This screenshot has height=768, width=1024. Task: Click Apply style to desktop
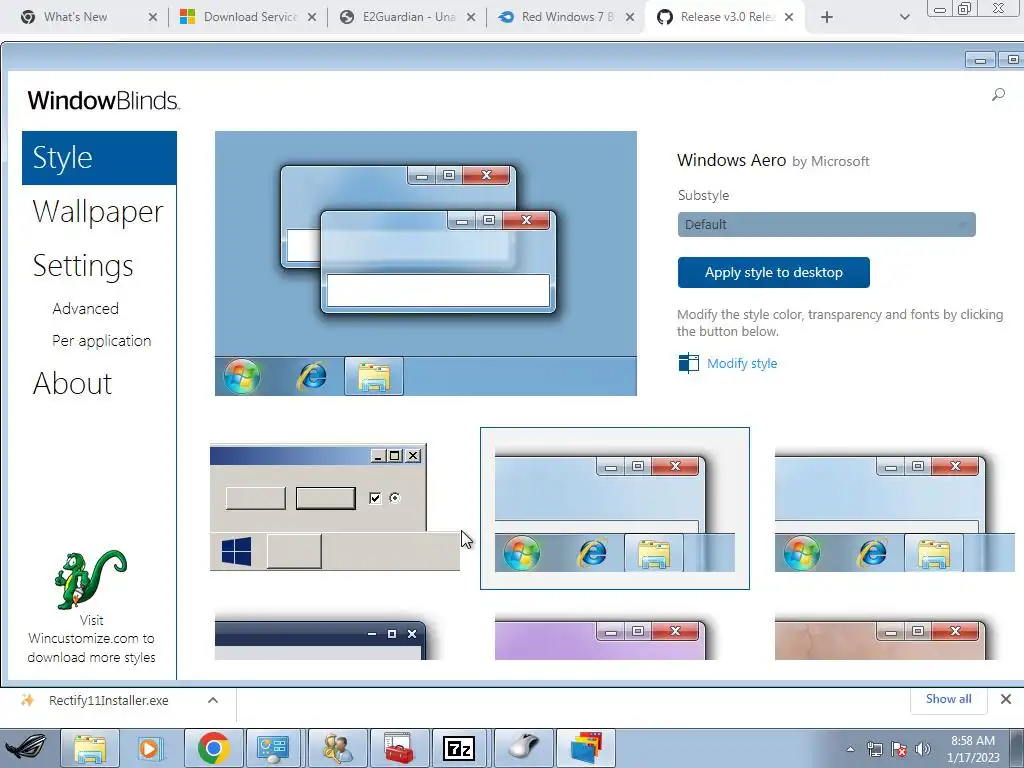[x=773, y=272]
